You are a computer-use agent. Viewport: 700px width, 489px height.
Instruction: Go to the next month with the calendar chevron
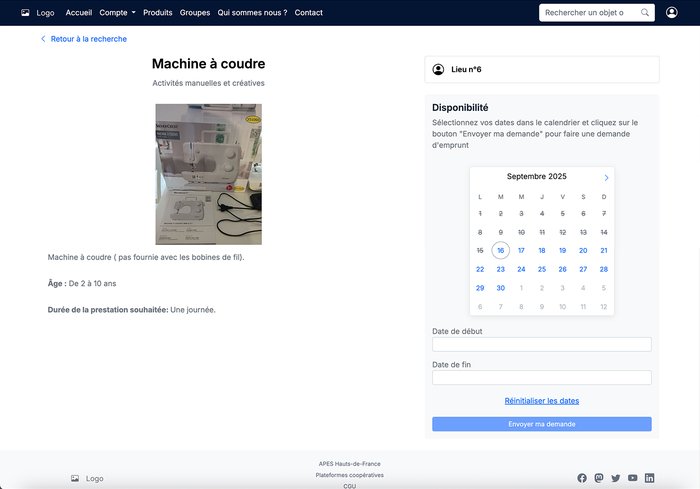tap(606, 178)
